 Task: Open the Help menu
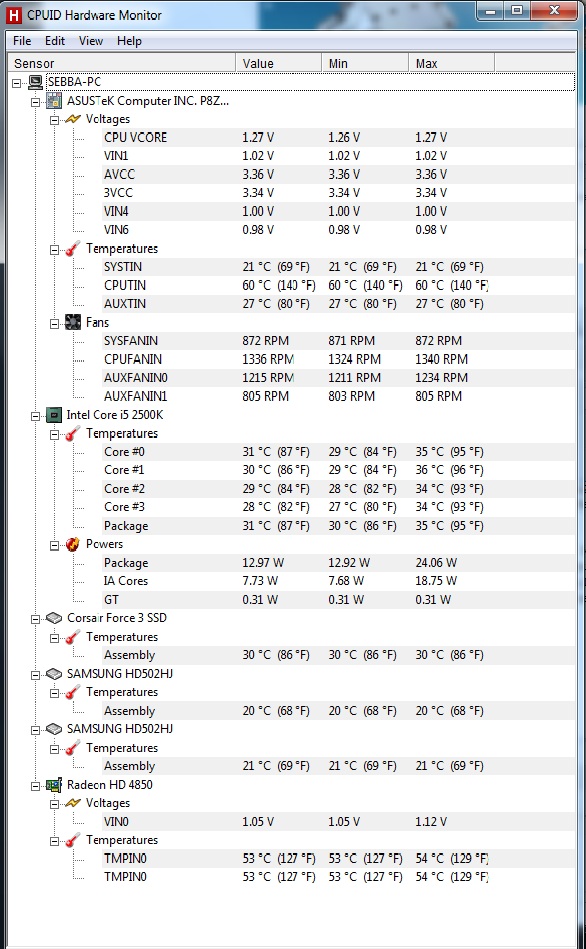point(129,41)
